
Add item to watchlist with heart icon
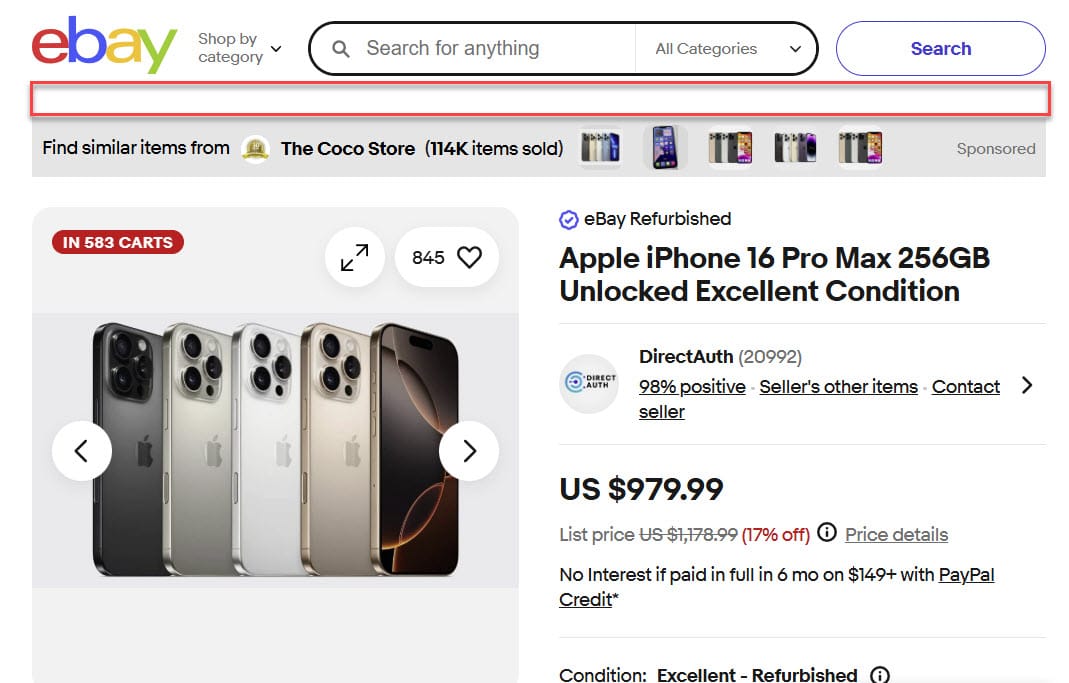point(469,258)
